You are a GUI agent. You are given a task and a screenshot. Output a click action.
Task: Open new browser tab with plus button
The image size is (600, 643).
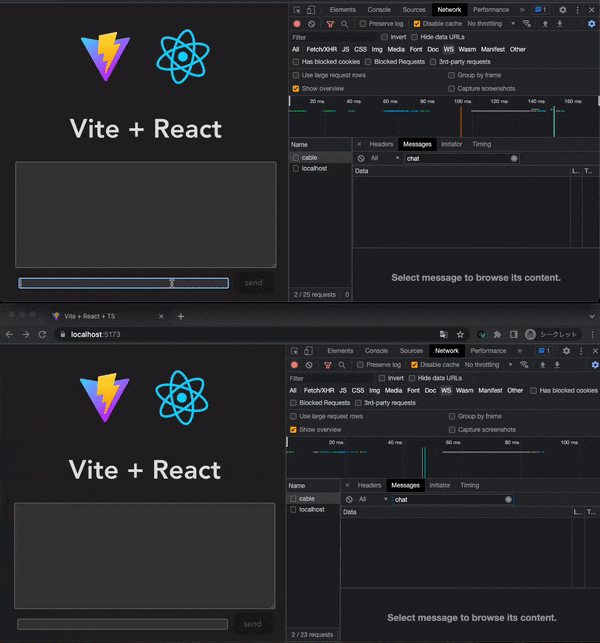[181, 317]
